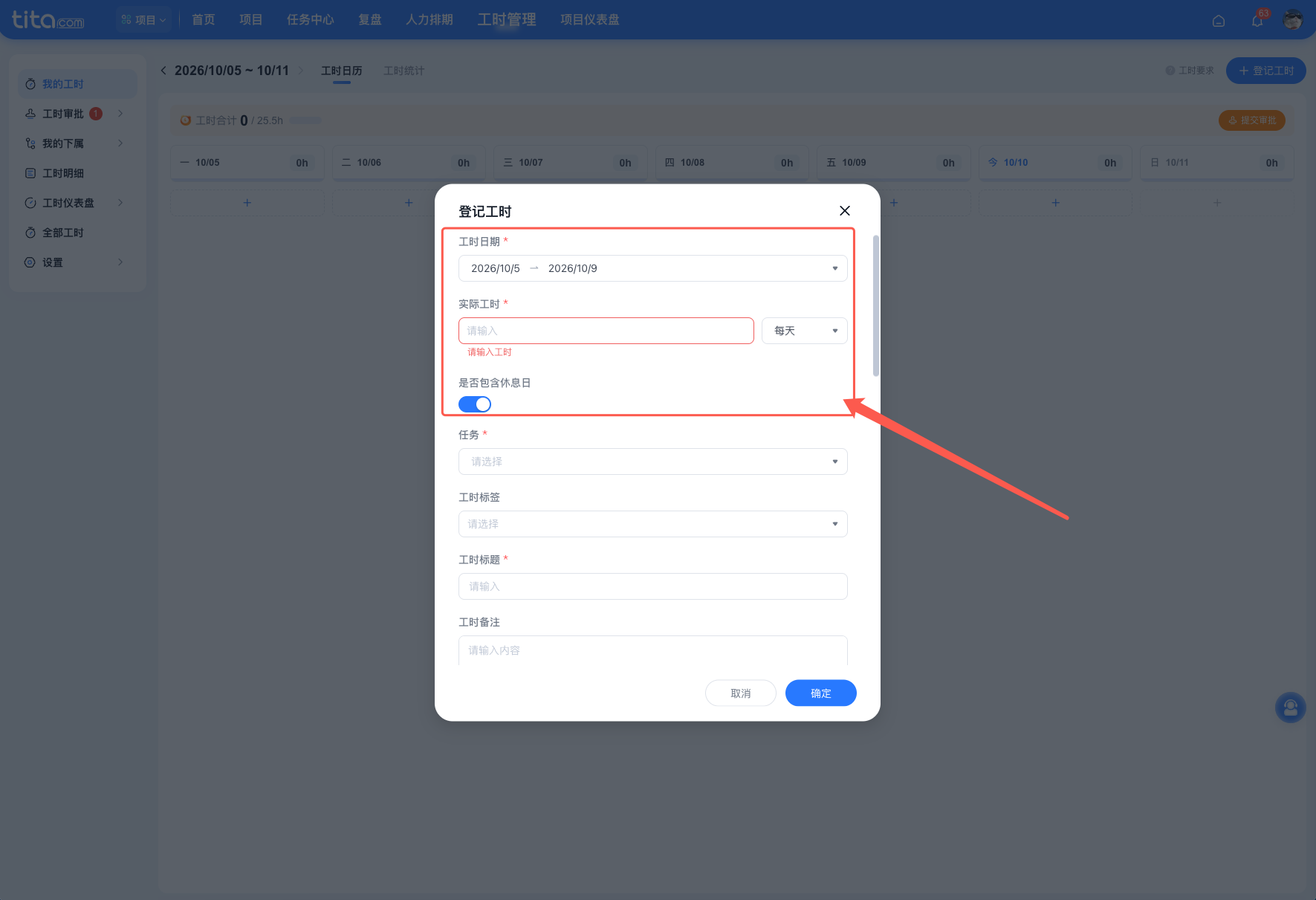Image resolution: width=1316 pixels, height=900 pixels.
Task: Open the 复盘 menu
Action: click(x=369, y=19)
